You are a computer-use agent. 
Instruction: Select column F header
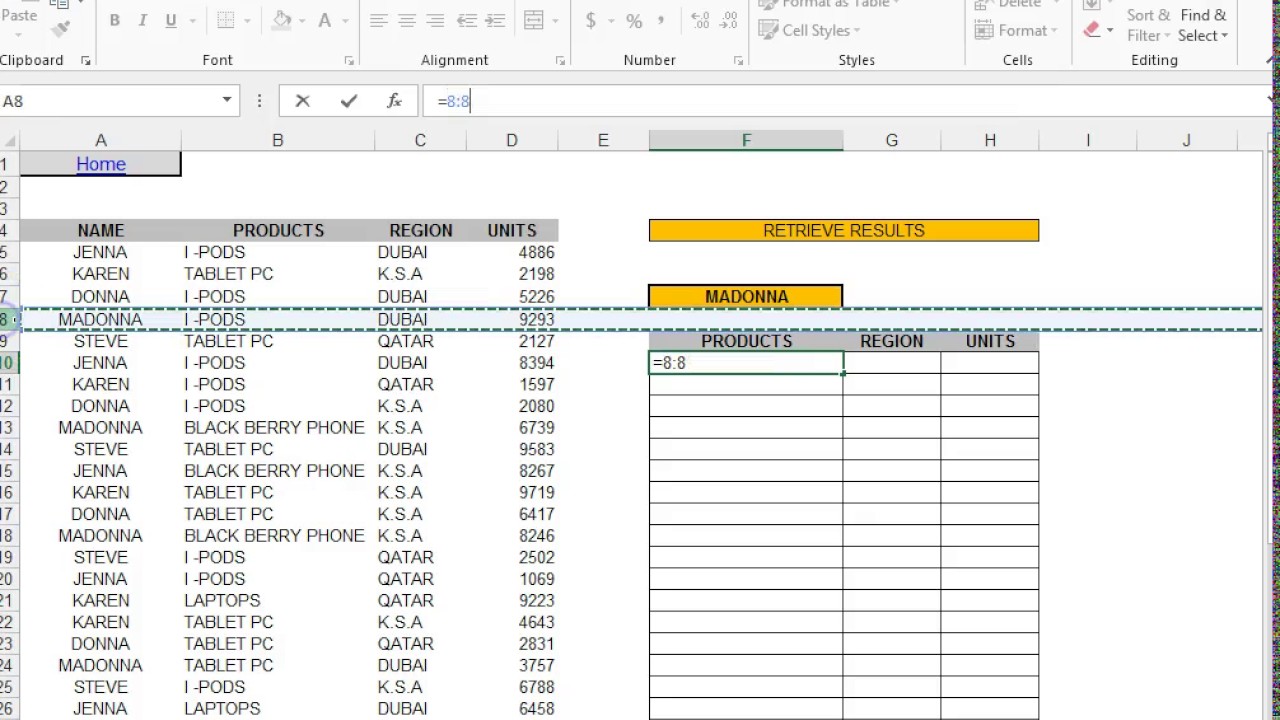point(746,141)
